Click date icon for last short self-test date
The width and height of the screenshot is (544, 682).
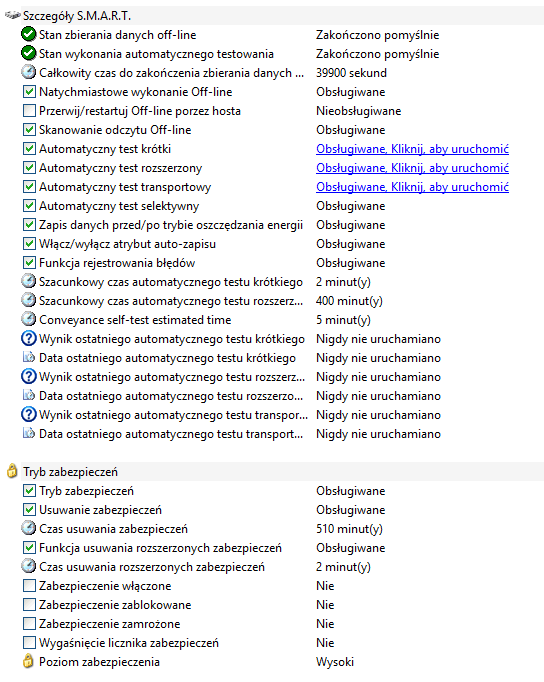pos(29,358)
